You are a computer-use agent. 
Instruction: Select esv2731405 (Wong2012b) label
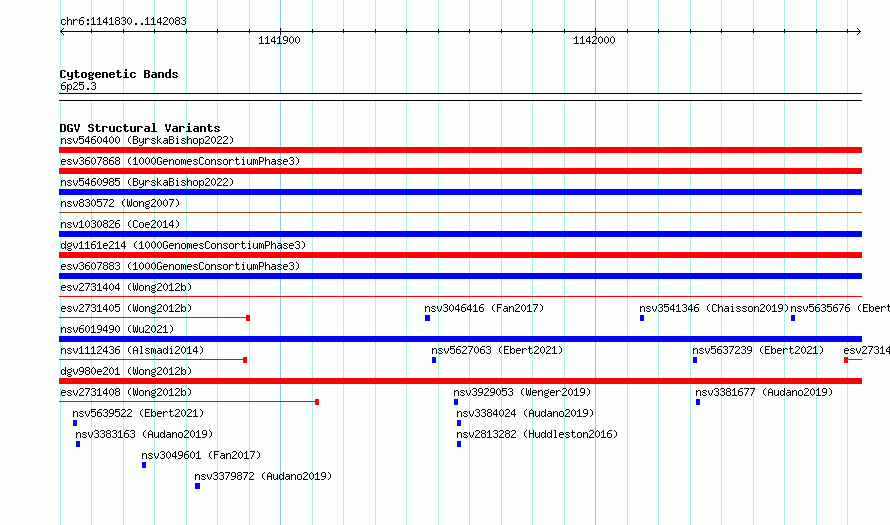[126, 308]
